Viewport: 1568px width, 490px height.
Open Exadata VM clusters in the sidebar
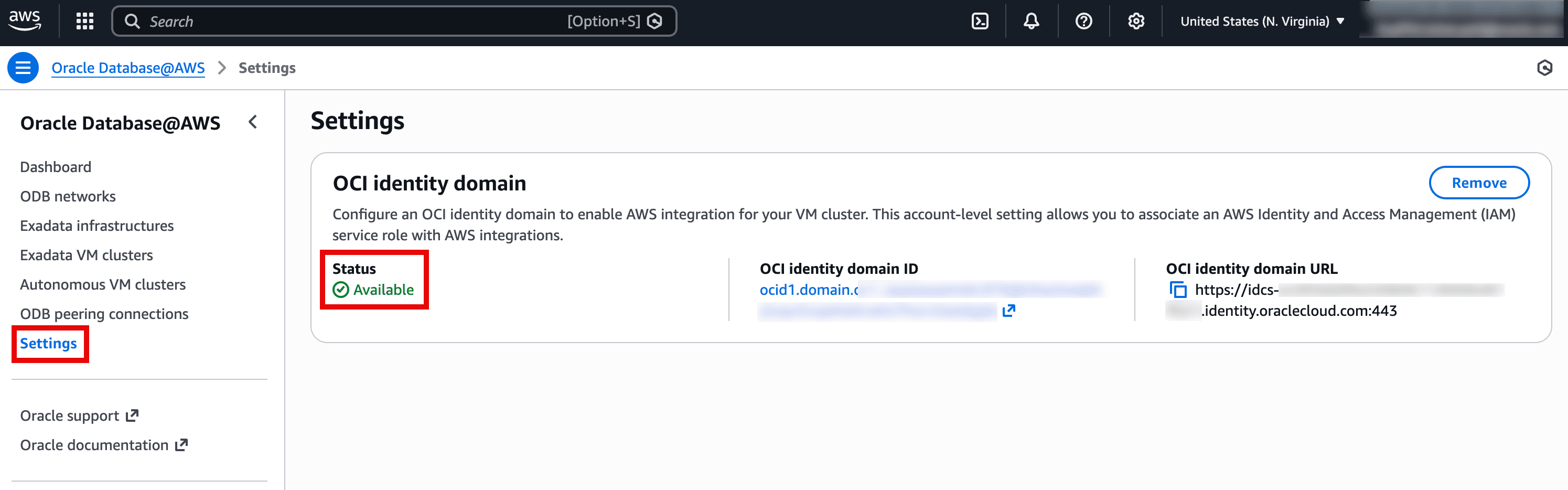87,255
